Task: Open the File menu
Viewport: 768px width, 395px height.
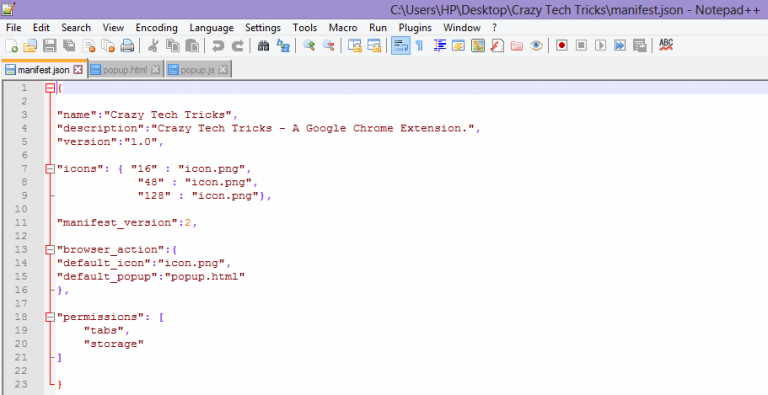Action: pos(14,27)
